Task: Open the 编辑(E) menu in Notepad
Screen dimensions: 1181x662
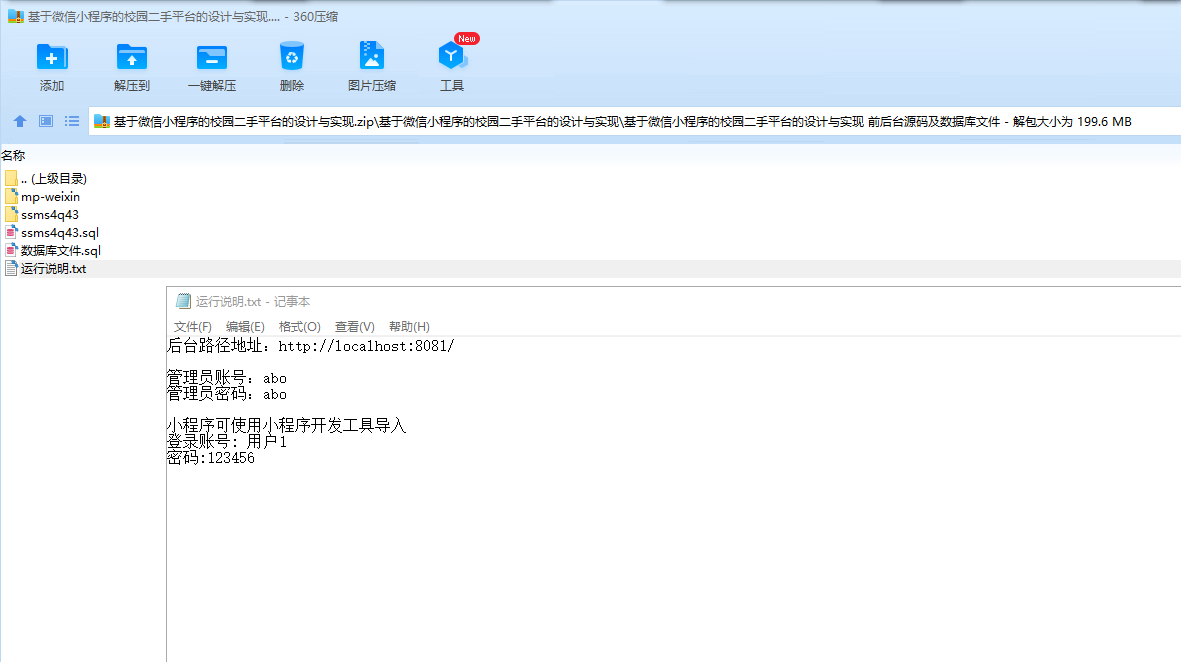Action: 246,326
